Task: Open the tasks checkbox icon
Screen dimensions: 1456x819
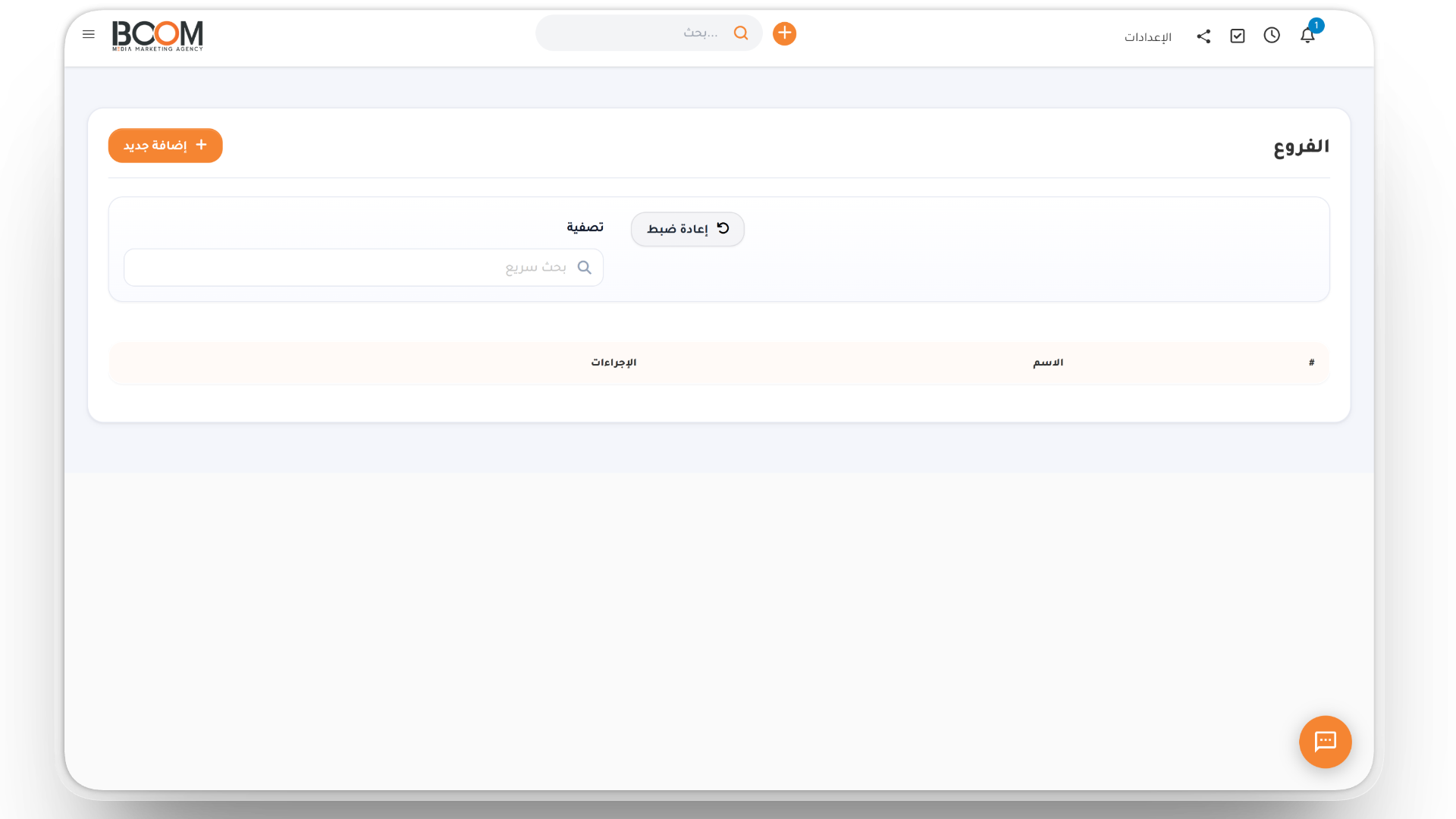Action: [1238, 36]
